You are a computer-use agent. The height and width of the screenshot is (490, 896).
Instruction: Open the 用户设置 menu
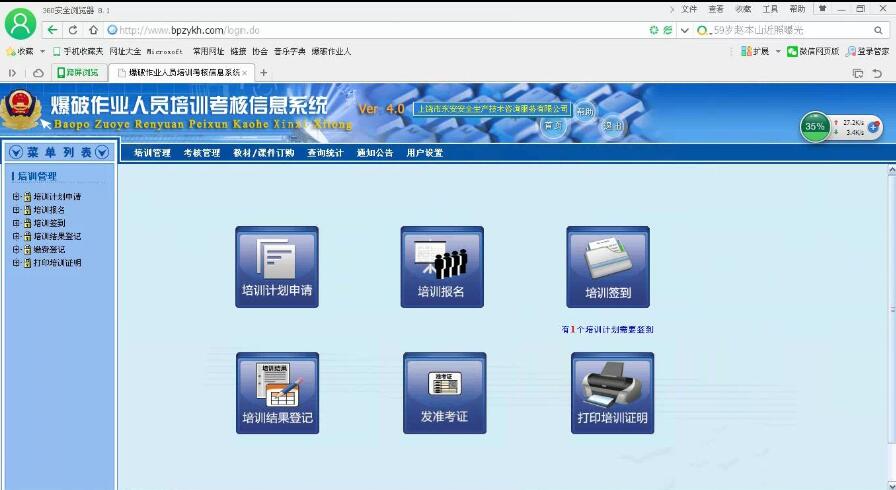tap(424, 153)
